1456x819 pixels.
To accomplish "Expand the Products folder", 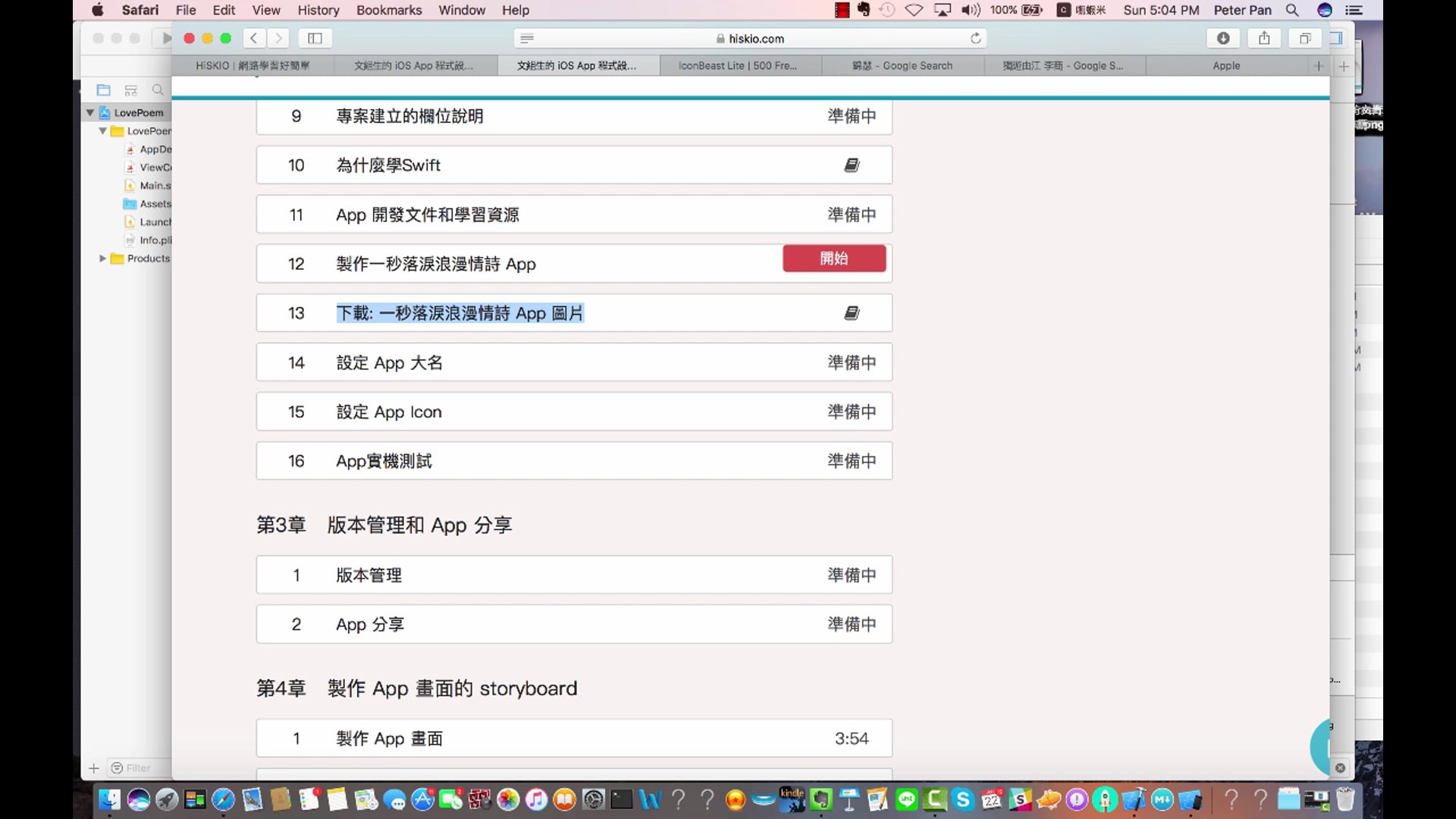I will (x=103, y=259).
